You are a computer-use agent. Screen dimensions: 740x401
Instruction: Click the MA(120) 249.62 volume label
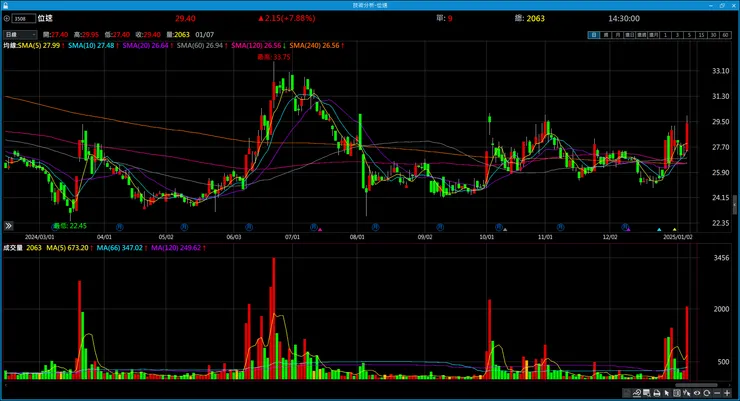click(x=177, y=248)
